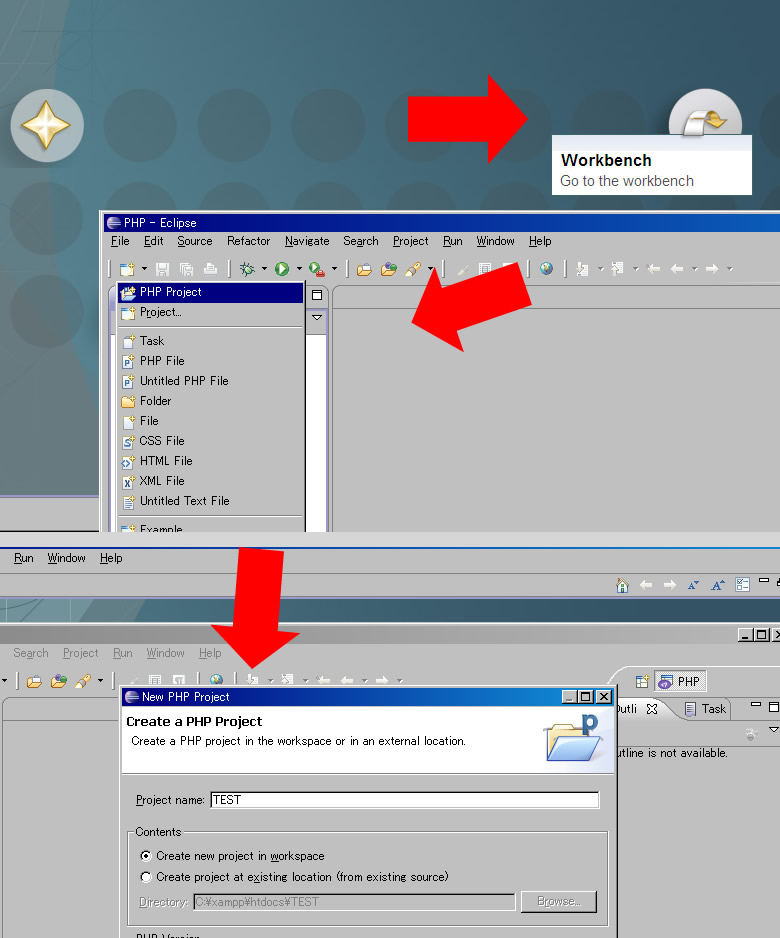The height and width of the screenshot is (938, 780).
Task: Open the dropdown arrow beside Next Annotation icon
Action: click(600, 269)
